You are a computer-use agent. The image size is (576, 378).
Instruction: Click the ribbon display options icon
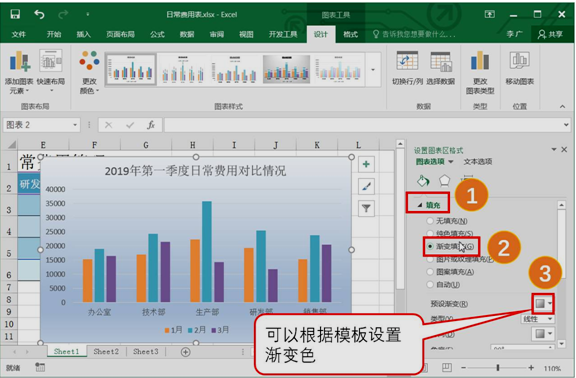(490, 14)
